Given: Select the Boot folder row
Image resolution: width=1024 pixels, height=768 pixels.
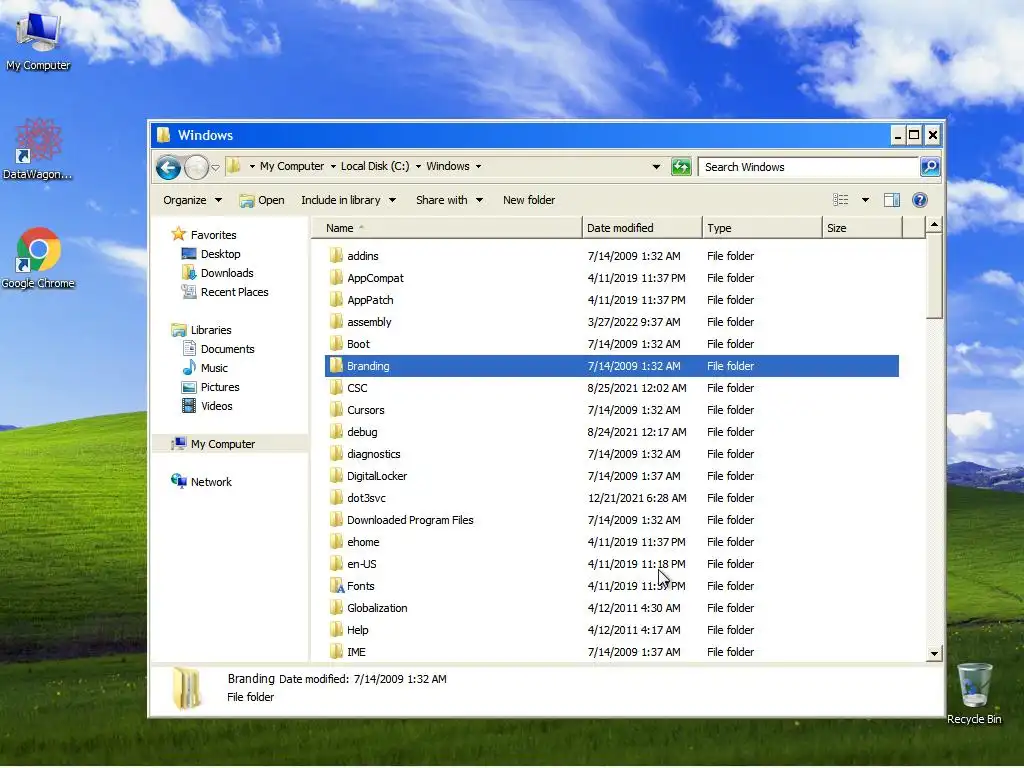Looking at the screenshot, I should pos(612,344).
